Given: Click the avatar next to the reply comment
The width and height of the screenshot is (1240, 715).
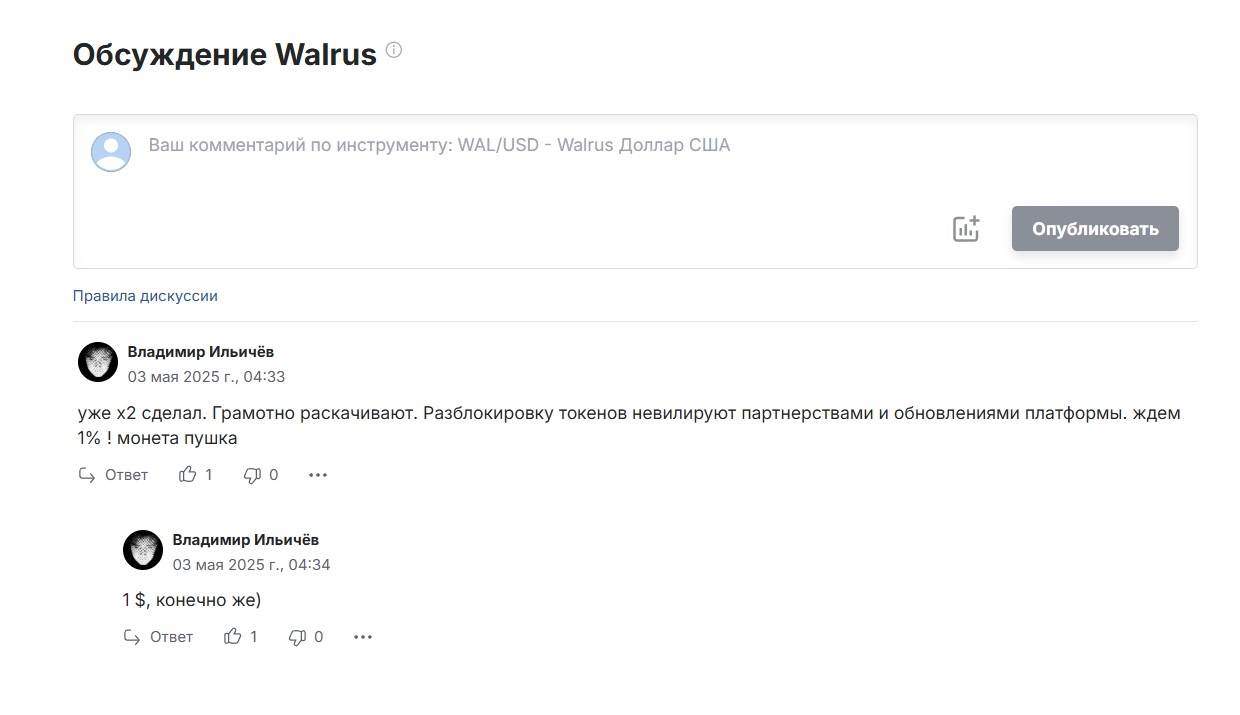Looking at the screenshot, I should click(x=143, y=551).
